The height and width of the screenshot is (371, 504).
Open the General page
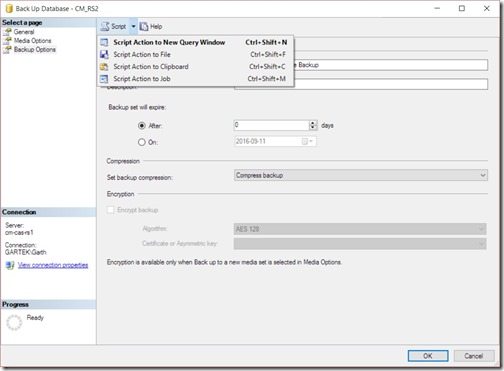tap(24, 32)
